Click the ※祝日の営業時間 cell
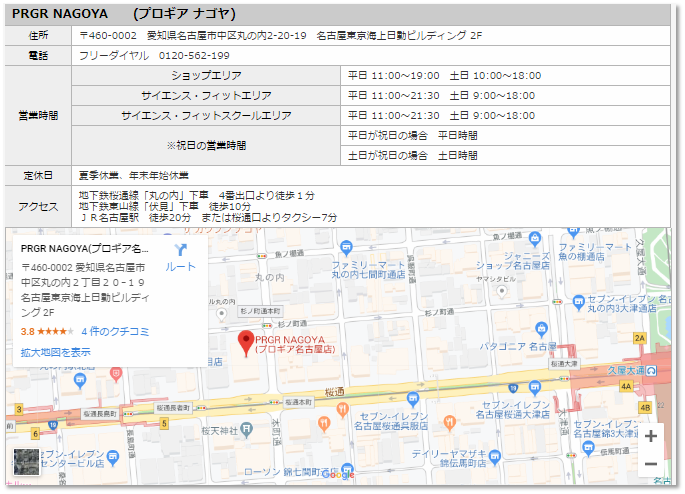The height and width of the screenshot is (494, 685). point(206,145)
